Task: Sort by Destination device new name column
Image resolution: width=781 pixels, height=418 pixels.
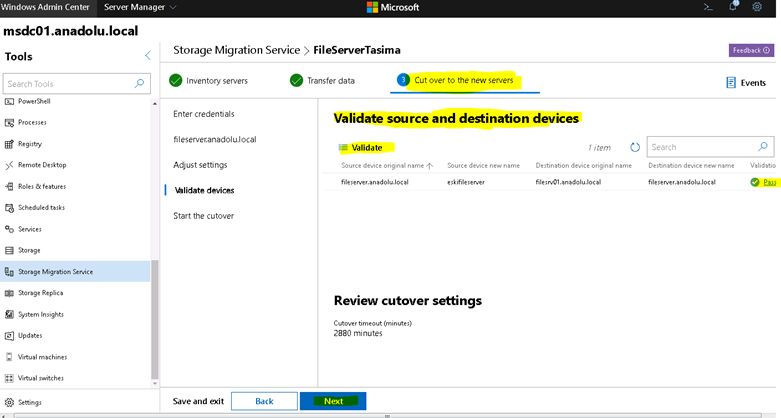Action: pyautogui.click(x=691, y=165)
